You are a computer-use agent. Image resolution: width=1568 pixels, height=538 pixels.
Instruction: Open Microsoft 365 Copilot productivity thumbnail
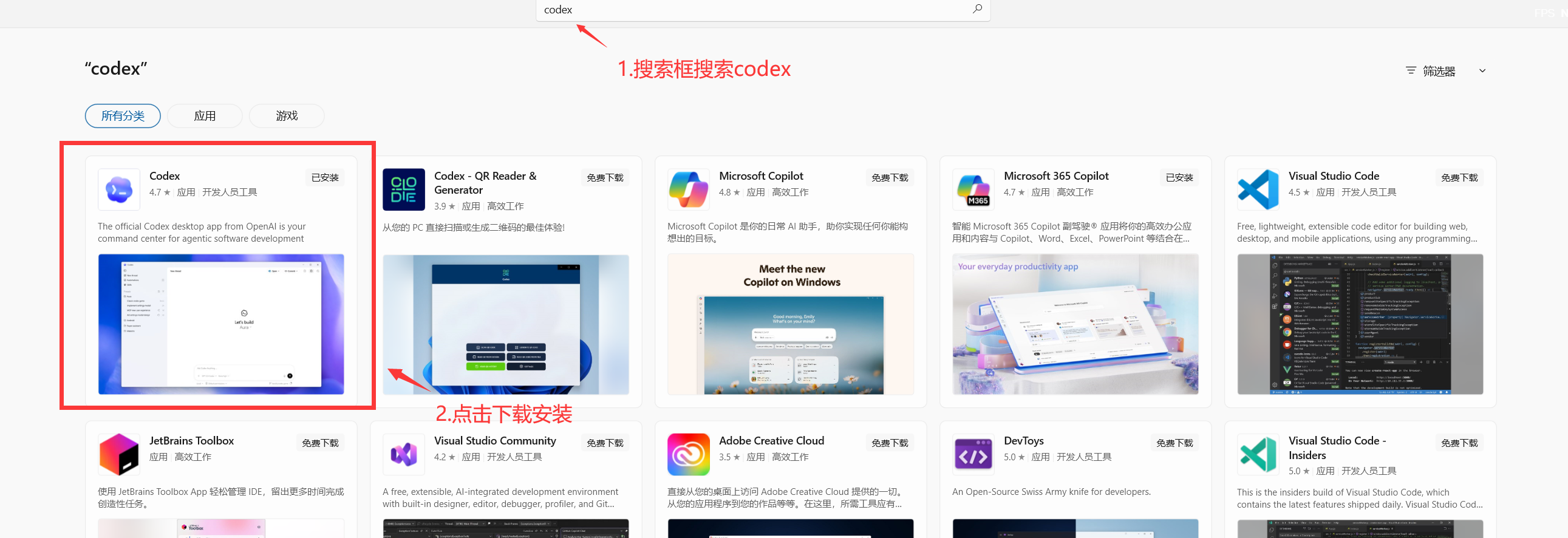click(1075, 324)
